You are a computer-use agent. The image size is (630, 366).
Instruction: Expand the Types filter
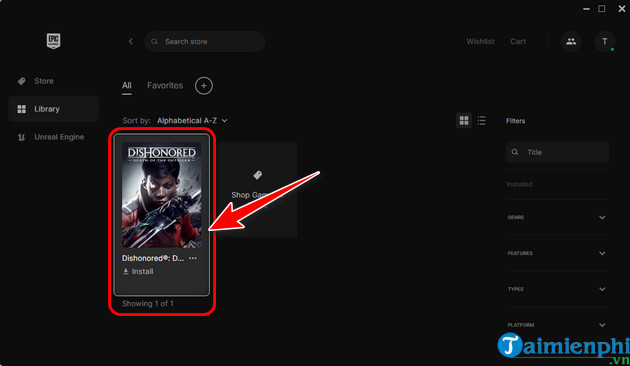point(557,289)
